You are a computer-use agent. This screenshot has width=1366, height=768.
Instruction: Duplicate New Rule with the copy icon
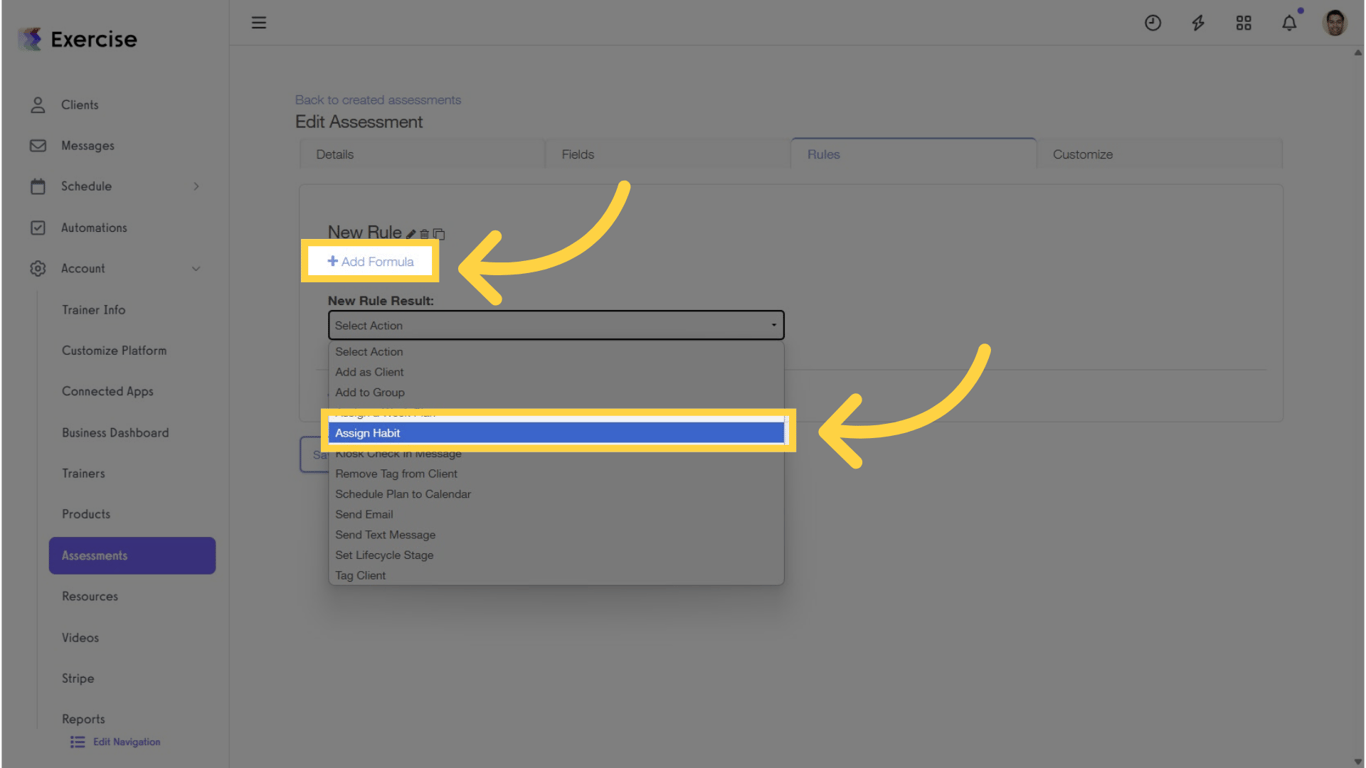coord(438,232)
